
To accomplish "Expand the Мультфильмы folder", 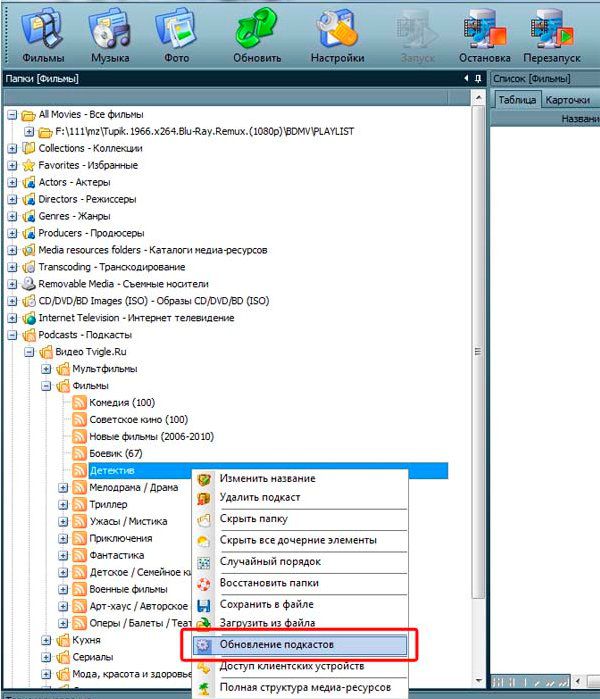I will click(46, 368).
